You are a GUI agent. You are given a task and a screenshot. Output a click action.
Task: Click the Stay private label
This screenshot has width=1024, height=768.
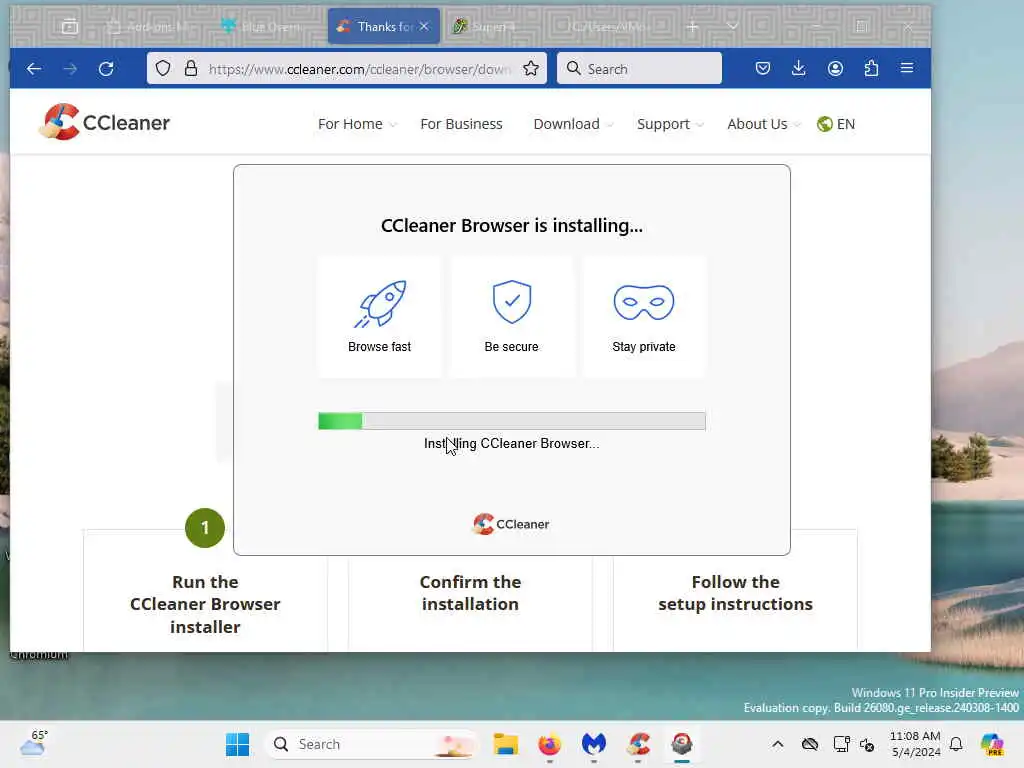click(644, 347)
